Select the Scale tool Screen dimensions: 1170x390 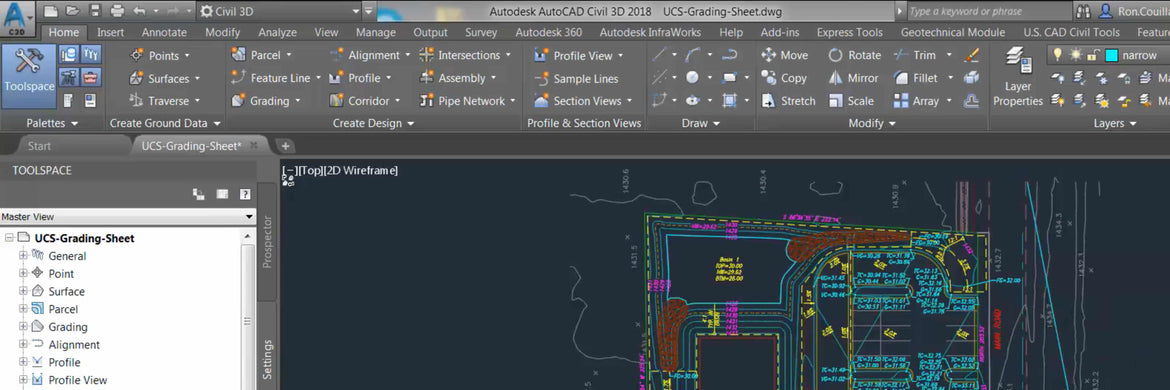[x=851, y=101]
